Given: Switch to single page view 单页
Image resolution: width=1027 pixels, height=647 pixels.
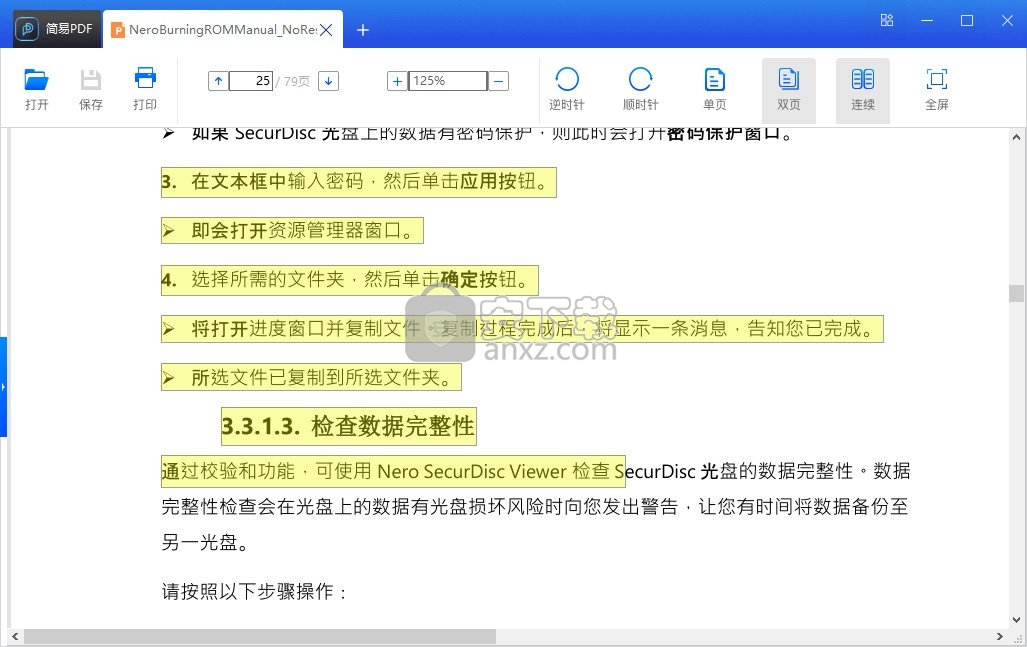Looking at the screenshot, I should 715,90.
